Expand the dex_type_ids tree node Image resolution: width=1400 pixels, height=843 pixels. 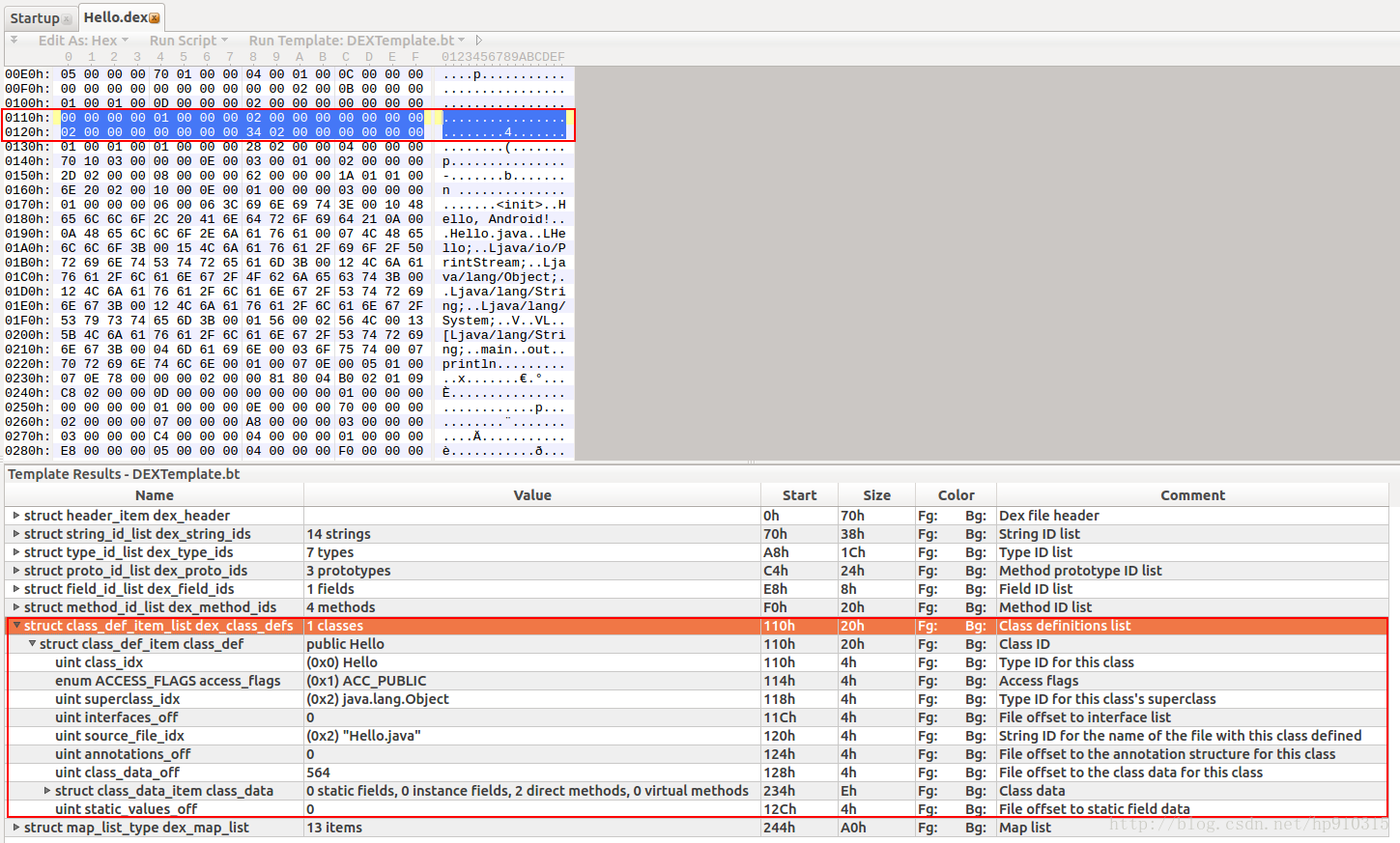pyautogui.click(x=16, y=552)
